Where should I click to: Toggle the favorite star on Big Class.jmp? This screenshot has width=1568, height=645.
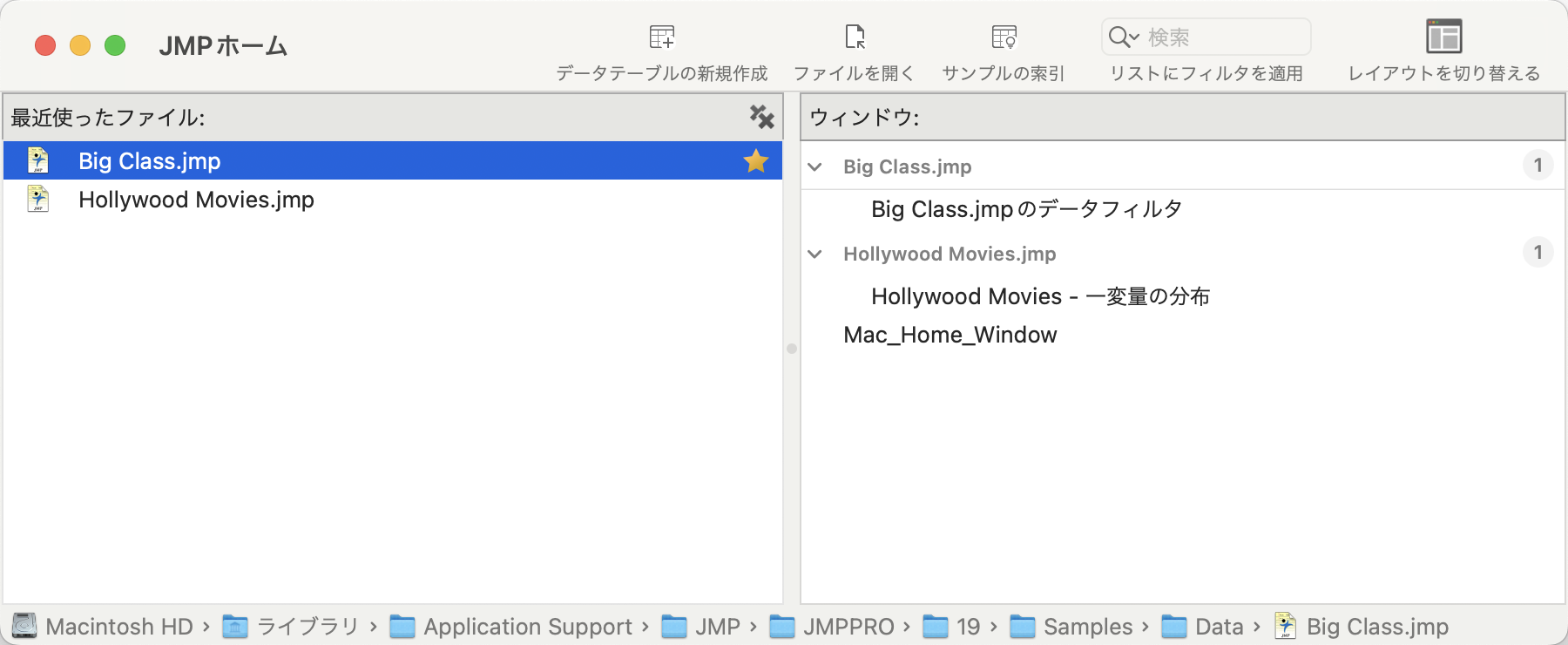click(755, 160)
